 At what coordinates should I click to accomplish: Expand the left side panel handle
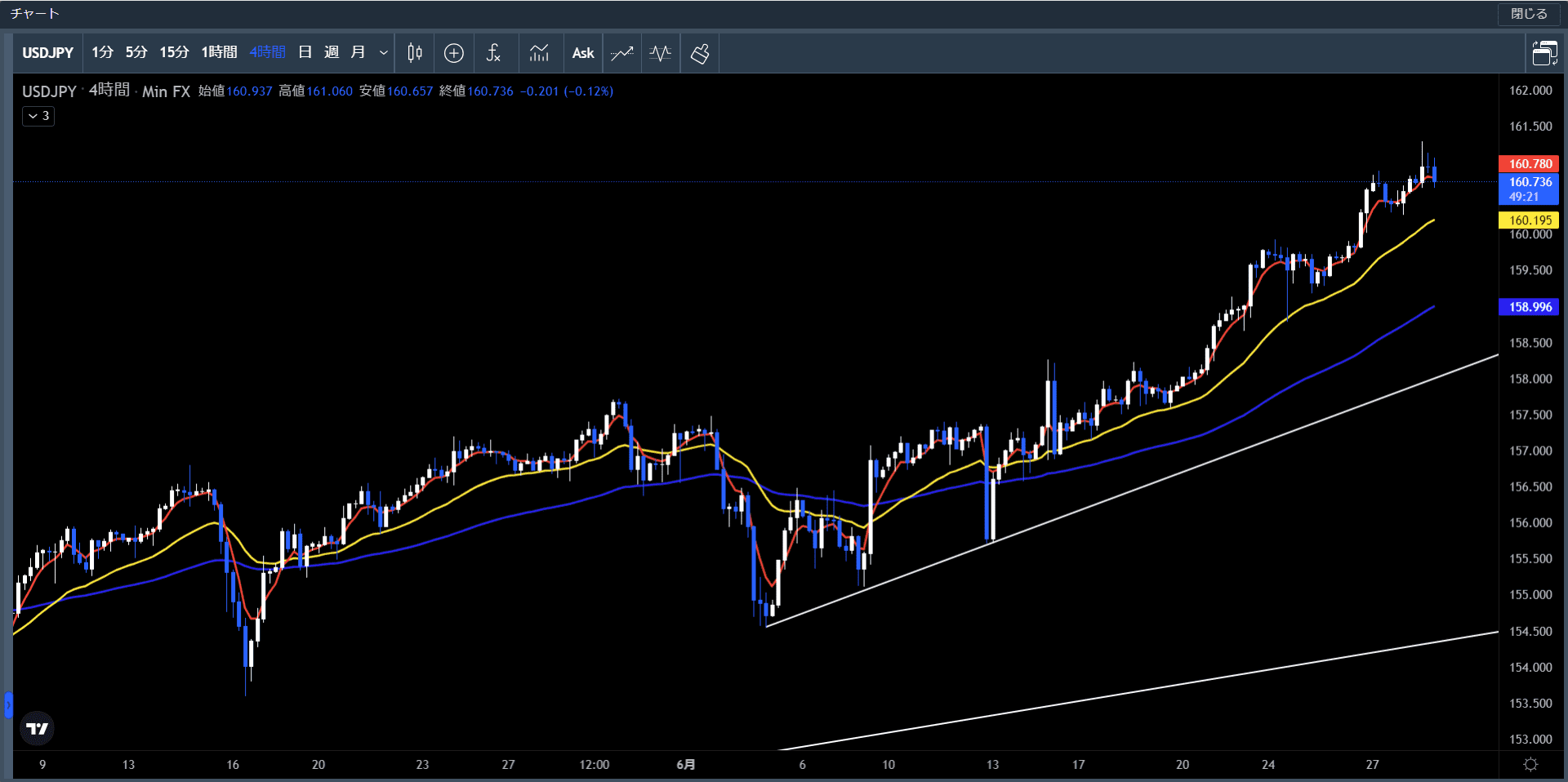8,704
